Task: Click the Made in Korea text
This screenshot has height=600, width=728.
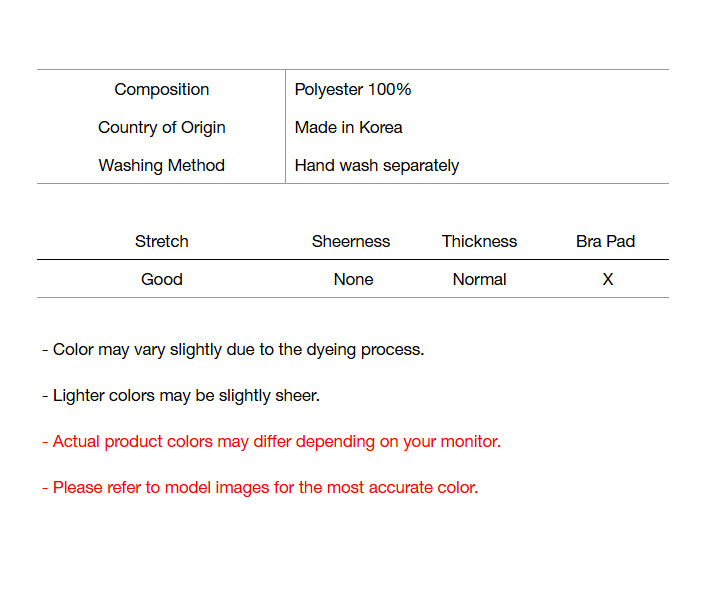Action: click(348, 128)
